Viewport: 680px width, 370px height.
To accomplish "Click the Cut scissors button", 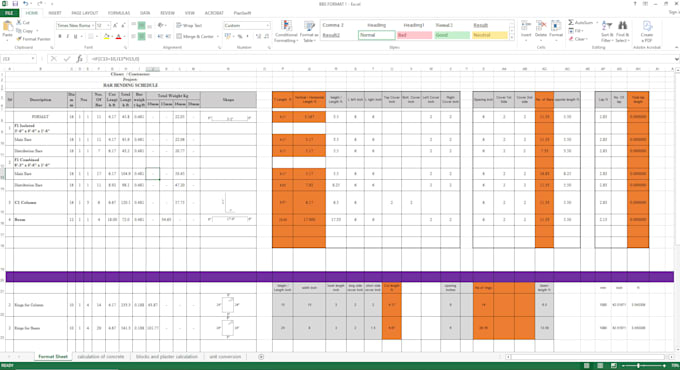I will (23, 23).
